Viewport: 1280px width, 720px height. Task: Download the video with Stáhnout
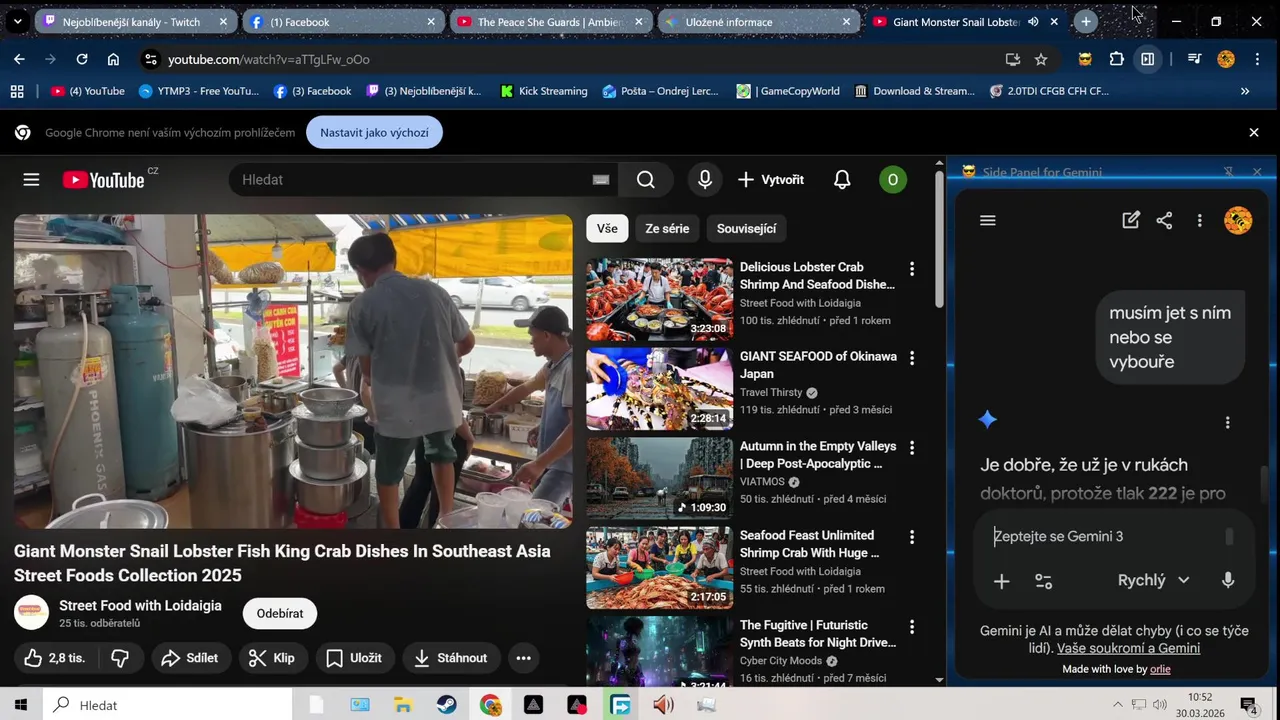452,658
